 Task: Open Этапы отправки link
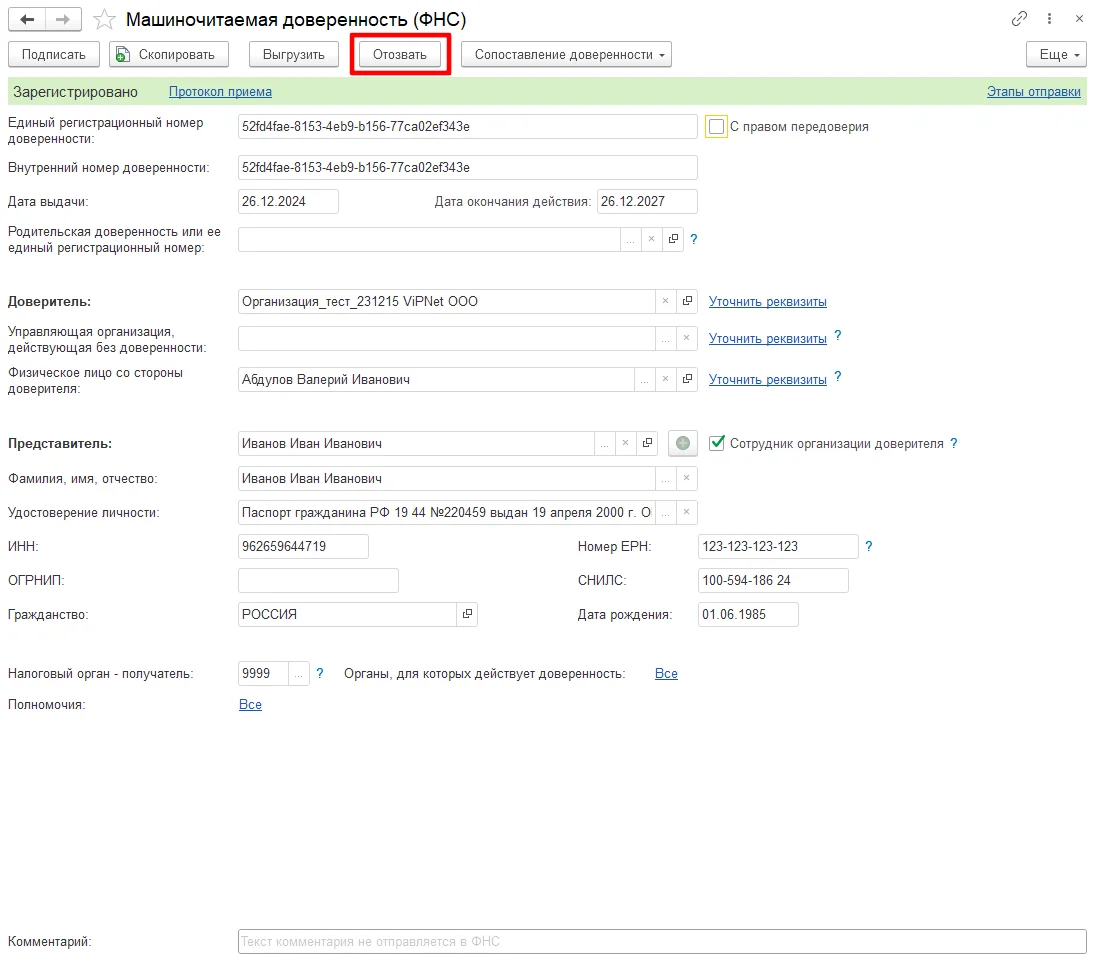tap(1033, 92)
